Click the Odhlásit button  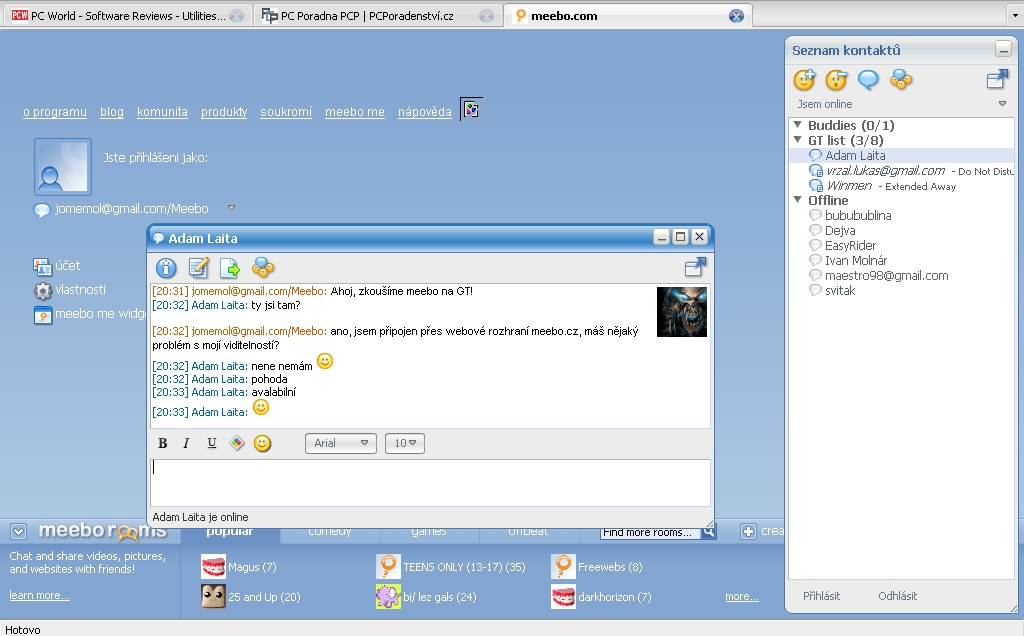[897, 596]
